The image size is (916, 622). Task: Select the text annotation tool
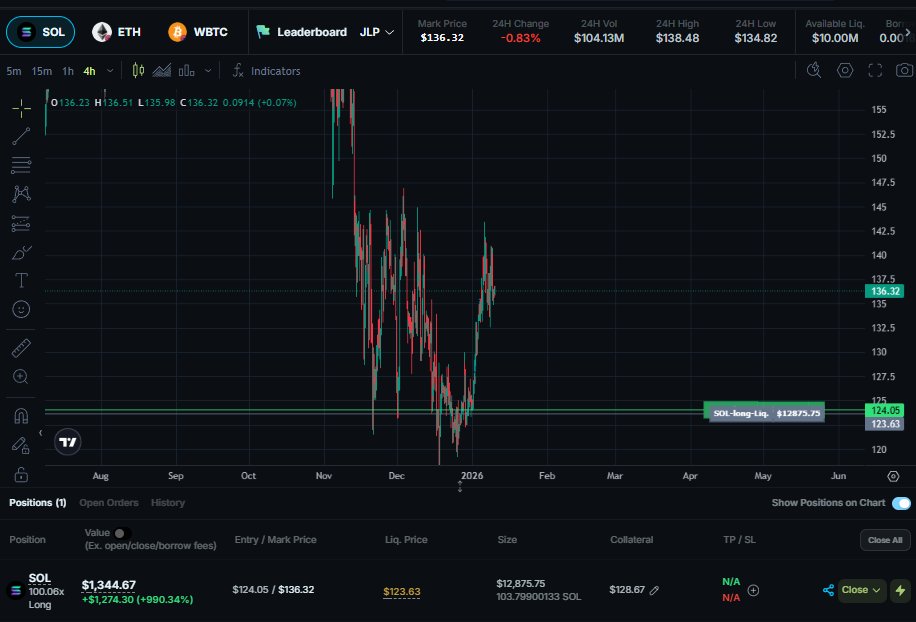pyautogui.click(x=21, y=281)
